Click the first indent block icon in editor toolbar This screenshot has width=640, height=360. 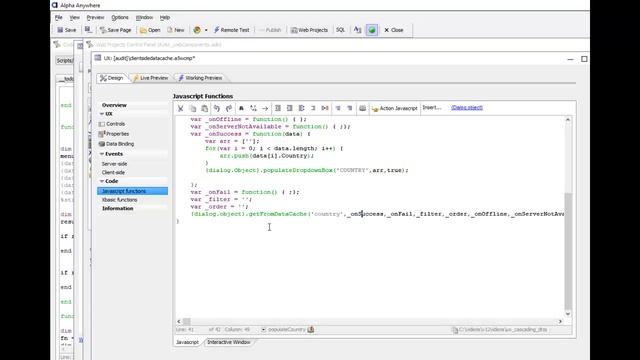278,108
